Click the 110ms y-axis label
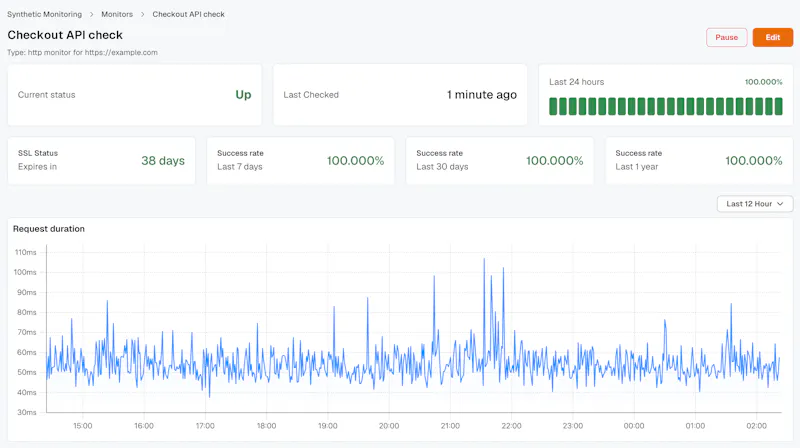Viewport: 800px width, 448px height. click(26, 252)
